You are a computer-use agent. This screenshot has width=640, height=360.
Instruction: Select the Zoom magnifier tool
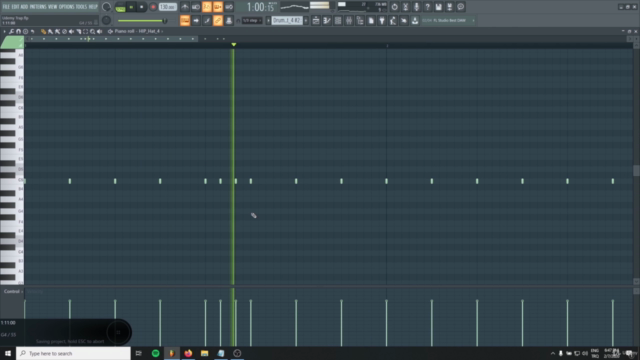[x=93, y=31]
